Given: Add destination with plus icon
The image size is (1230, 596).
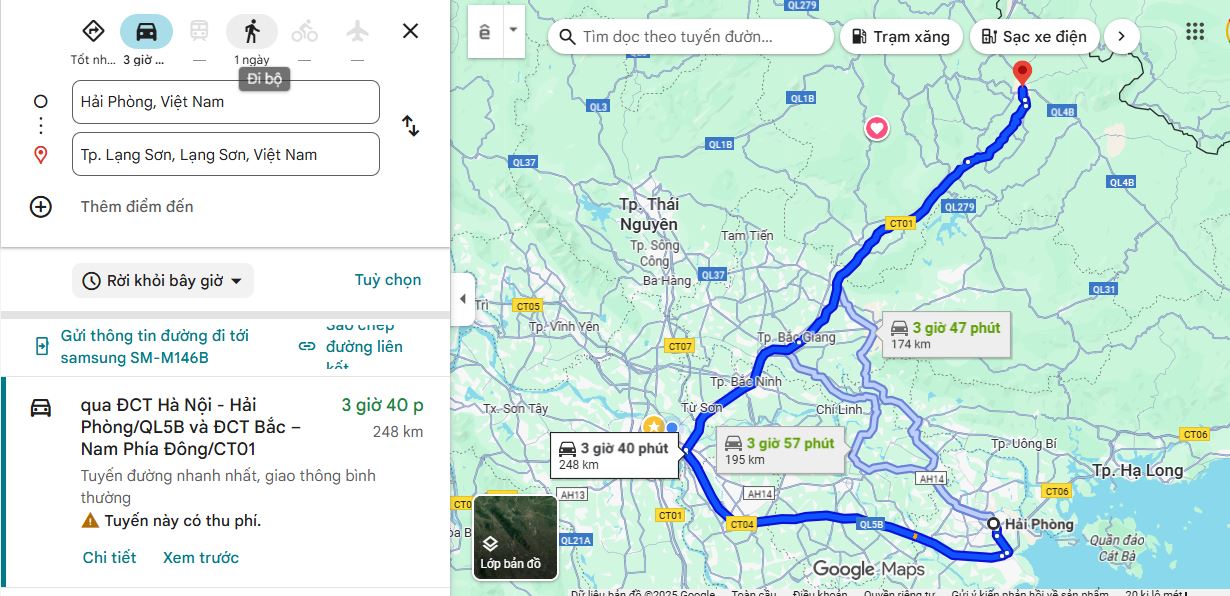Looking at the screenshot, I should tap(41, 207).
